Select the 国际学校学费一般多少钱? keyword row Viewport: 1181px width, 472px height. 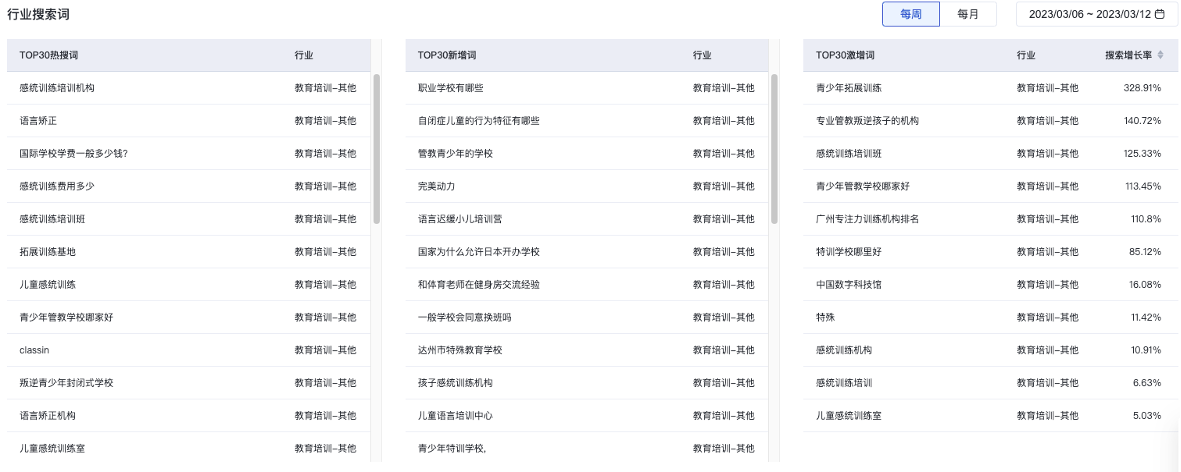tap(73, 153)
